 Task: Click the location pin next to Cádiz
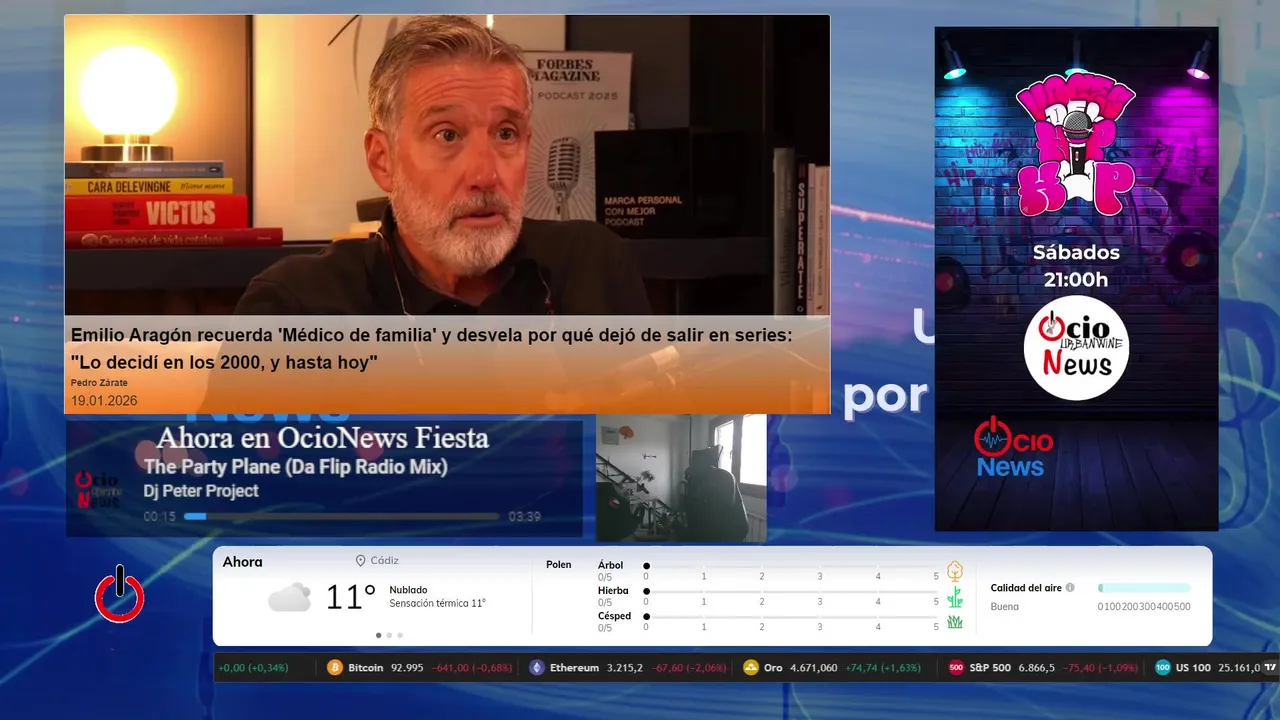(x=361, y=561)
